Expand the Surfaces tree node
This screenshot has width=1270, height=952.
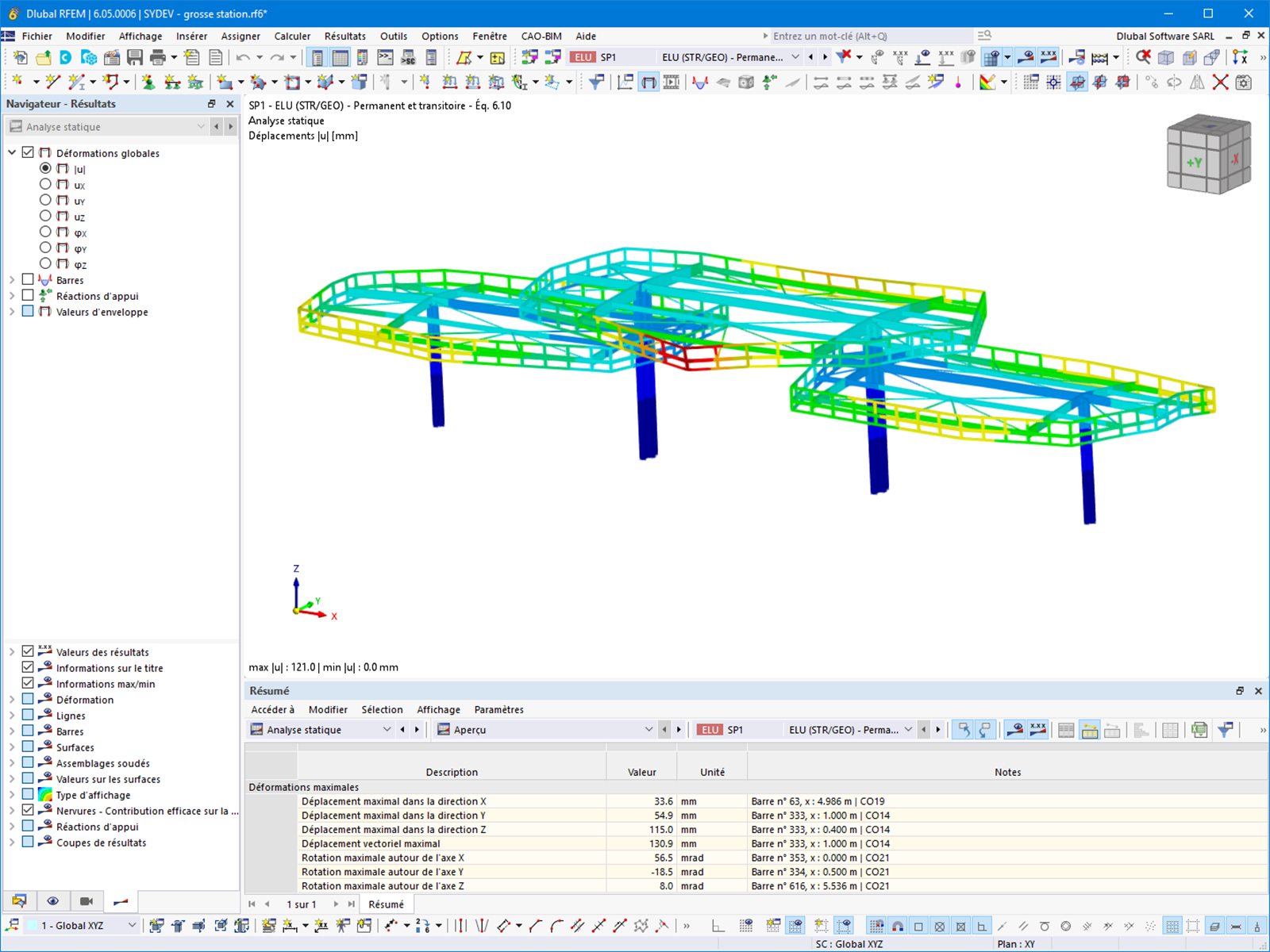click(x=12, y=747)
